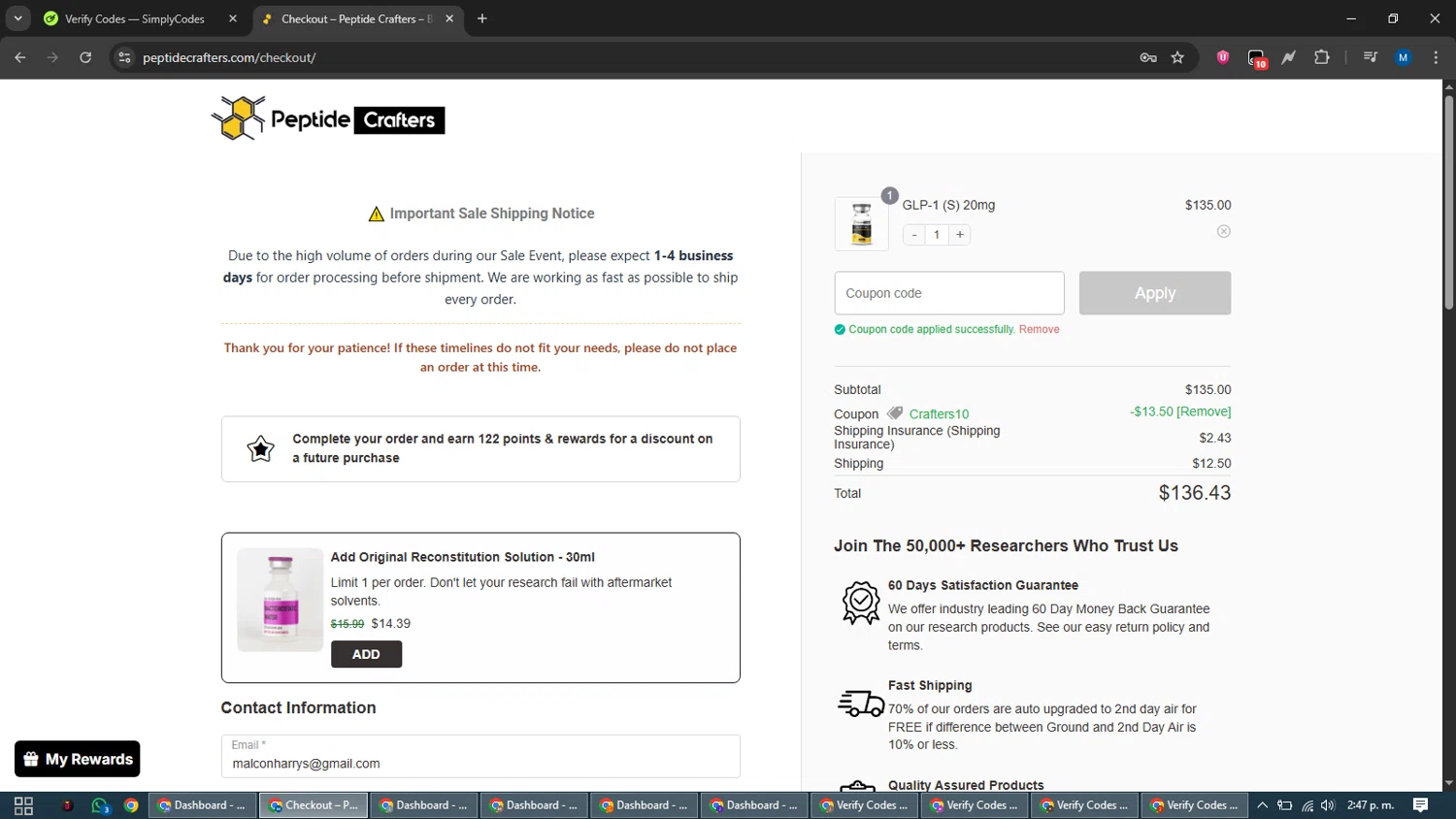Go back to the previous page
This screenshot has width=1456, height=819.
point(20,57)
